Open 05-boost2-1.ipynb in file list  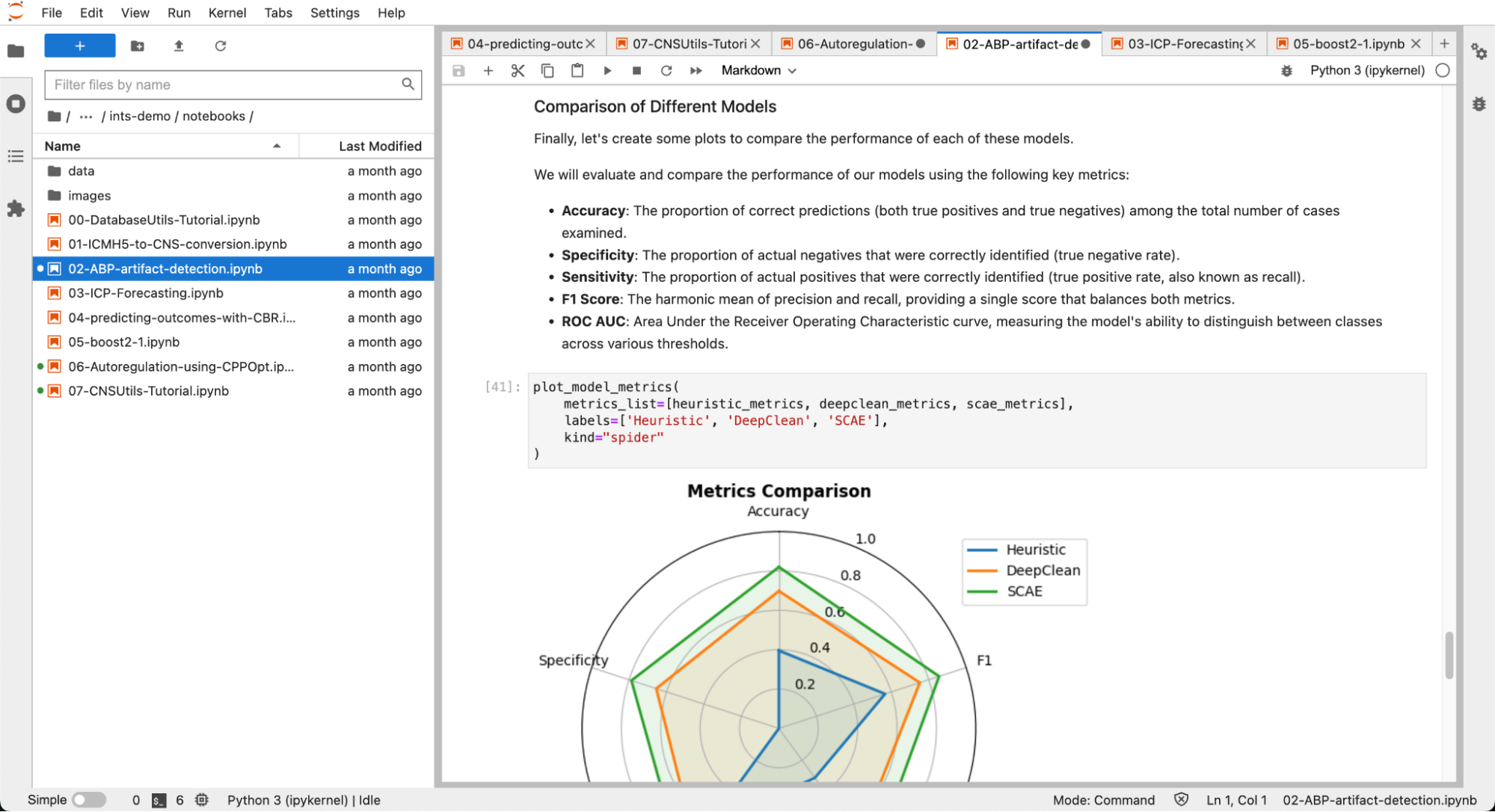(123, 342)
